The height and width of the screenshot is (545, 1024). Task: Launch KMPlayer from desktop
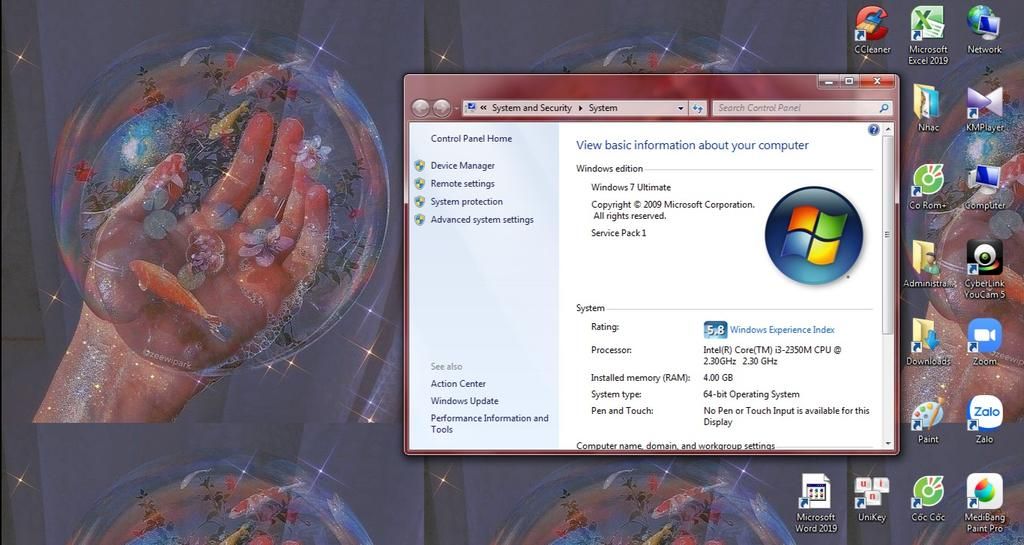[984, 109]
